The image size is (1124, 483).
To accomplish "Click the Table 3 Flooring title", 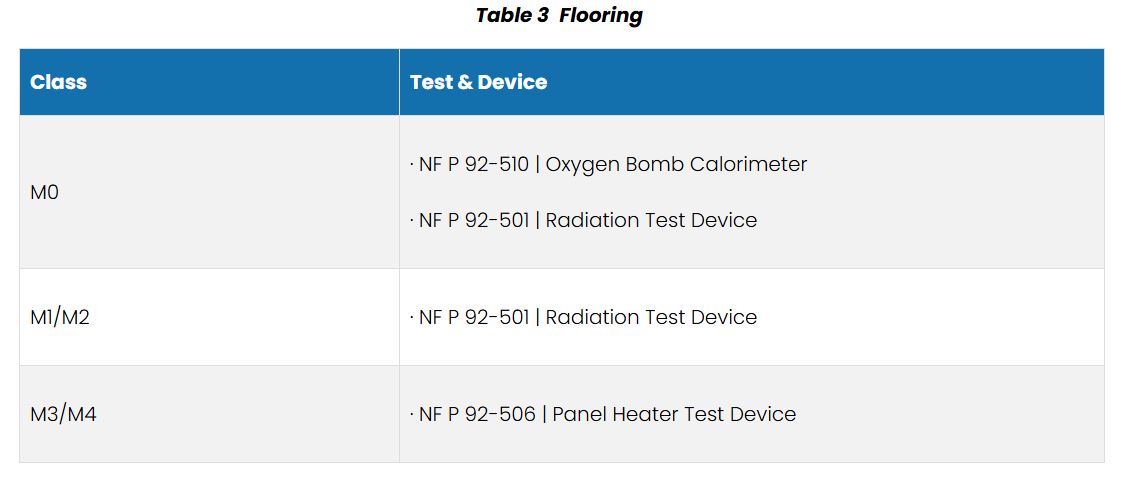I will click(x=559, y=15).
